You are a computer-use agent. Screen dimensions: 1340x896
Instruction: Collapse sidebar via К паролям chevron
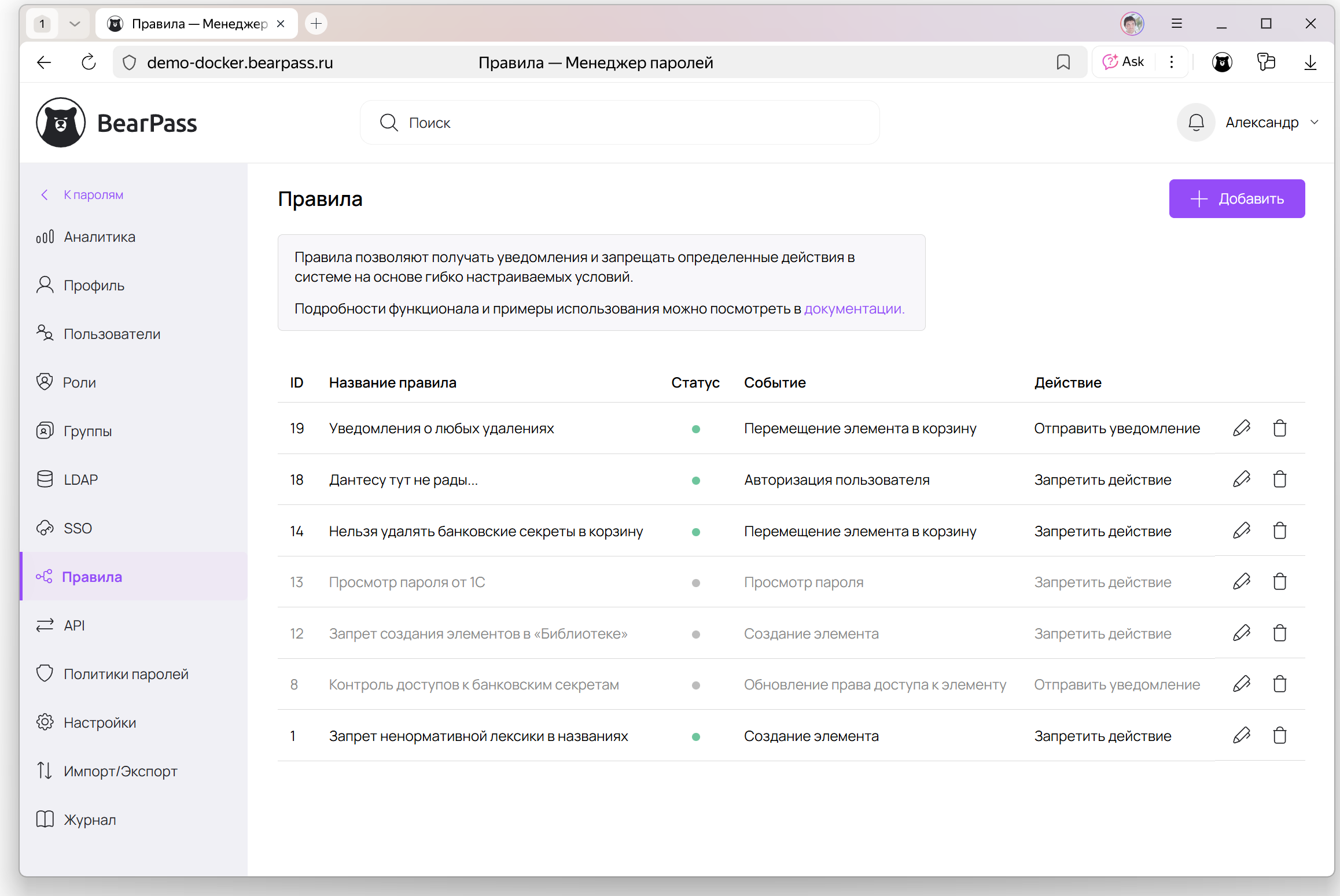pyautogui.click(x=45, y=194)
